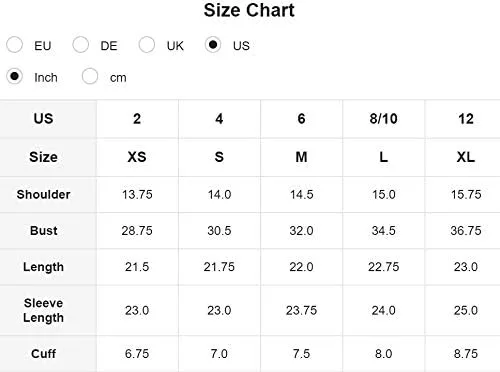
Task: Select the Inch unit radio button
Action: coord(14,77)
